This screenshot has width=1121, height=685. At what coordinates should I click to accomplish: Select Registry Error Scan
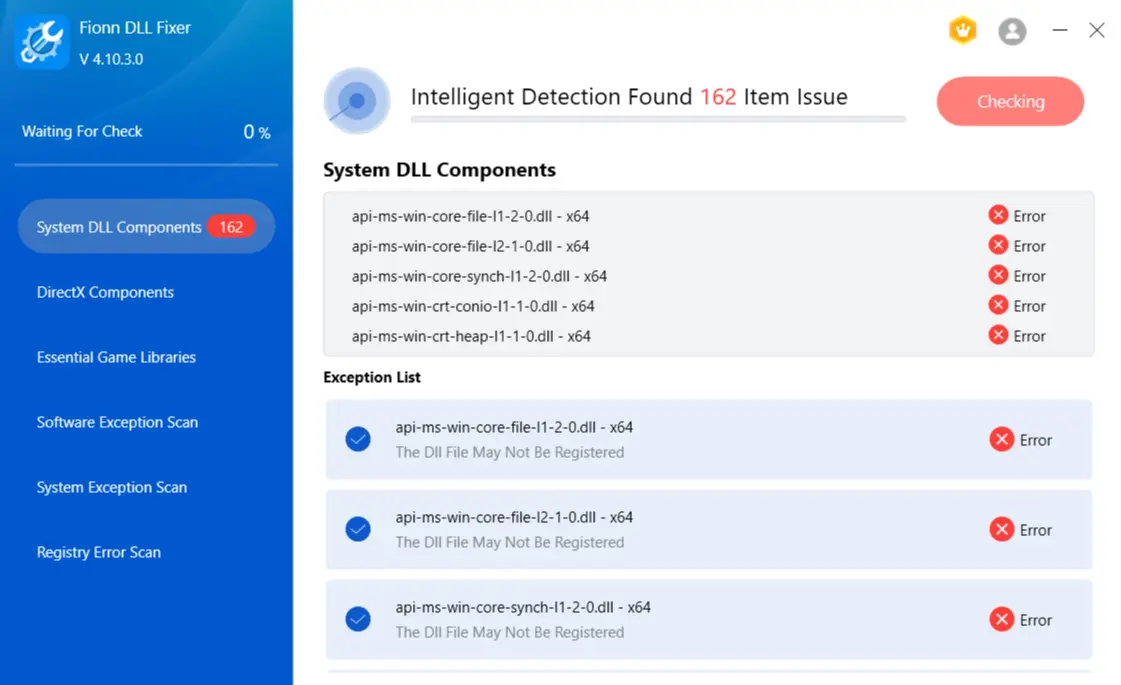tap(99, 552)
